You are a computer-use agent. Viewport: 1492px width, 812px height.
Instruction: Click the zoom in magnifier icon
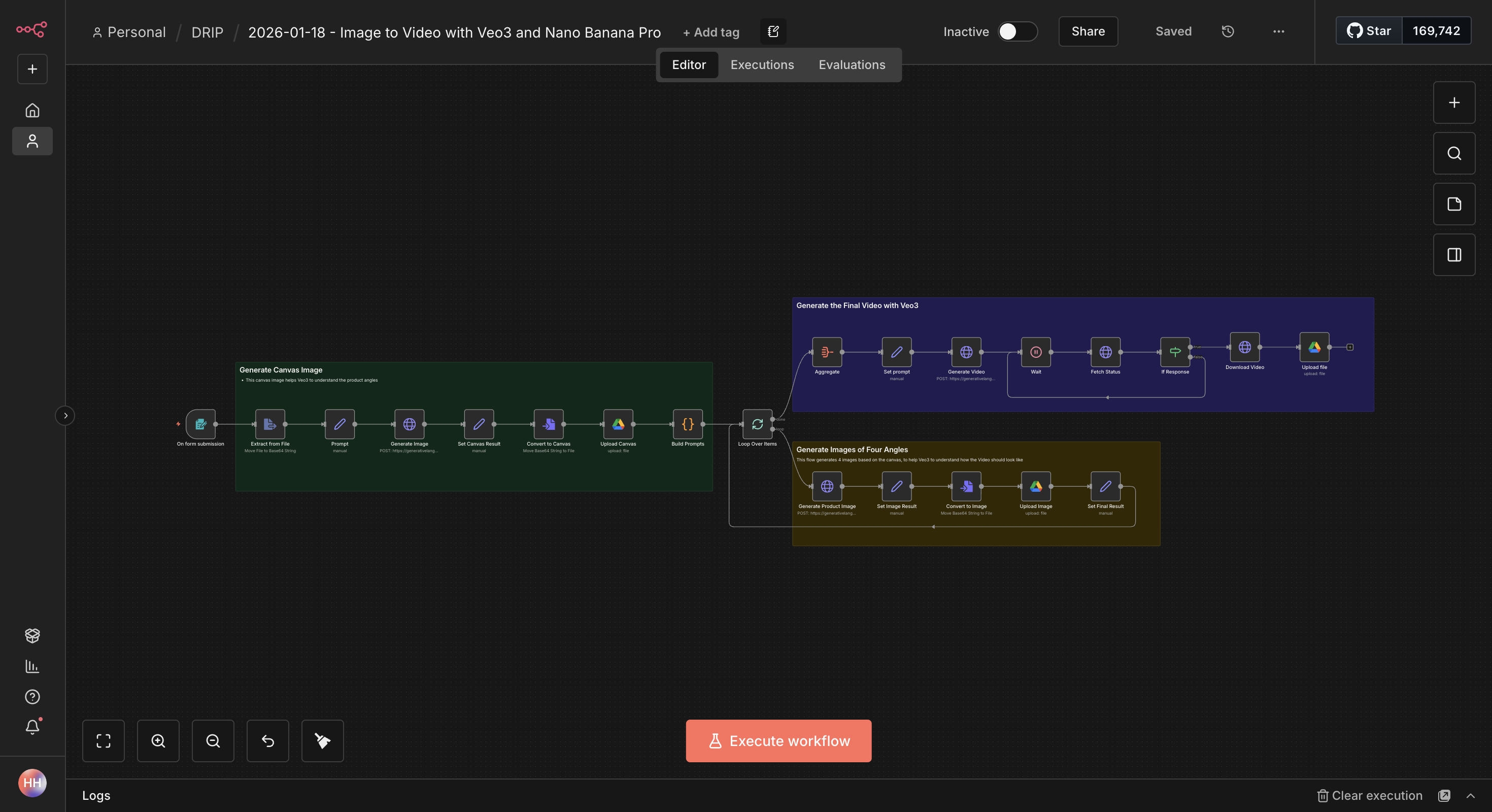158,741
